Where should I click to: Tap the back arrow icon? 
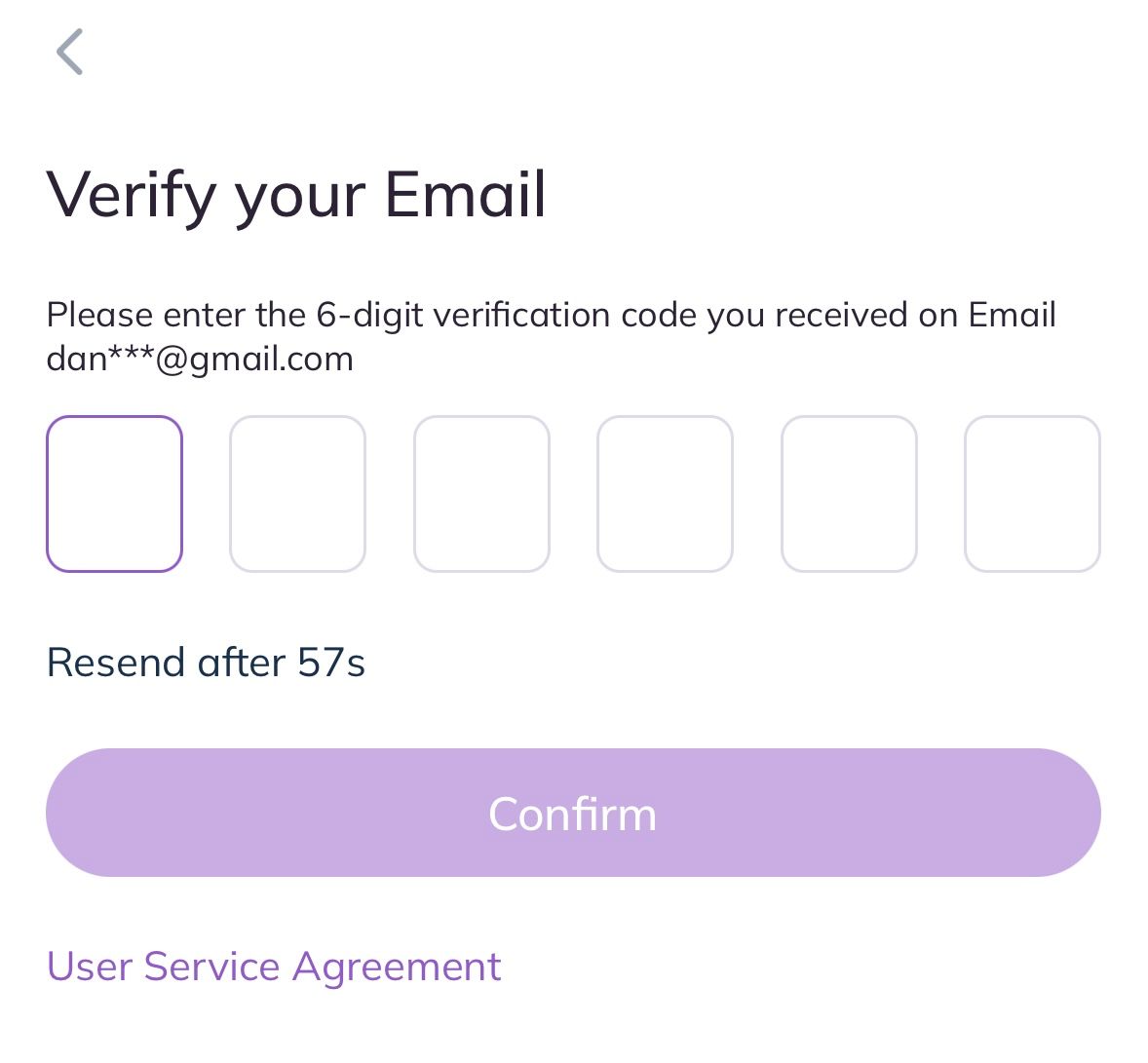[x=69, y=52]
